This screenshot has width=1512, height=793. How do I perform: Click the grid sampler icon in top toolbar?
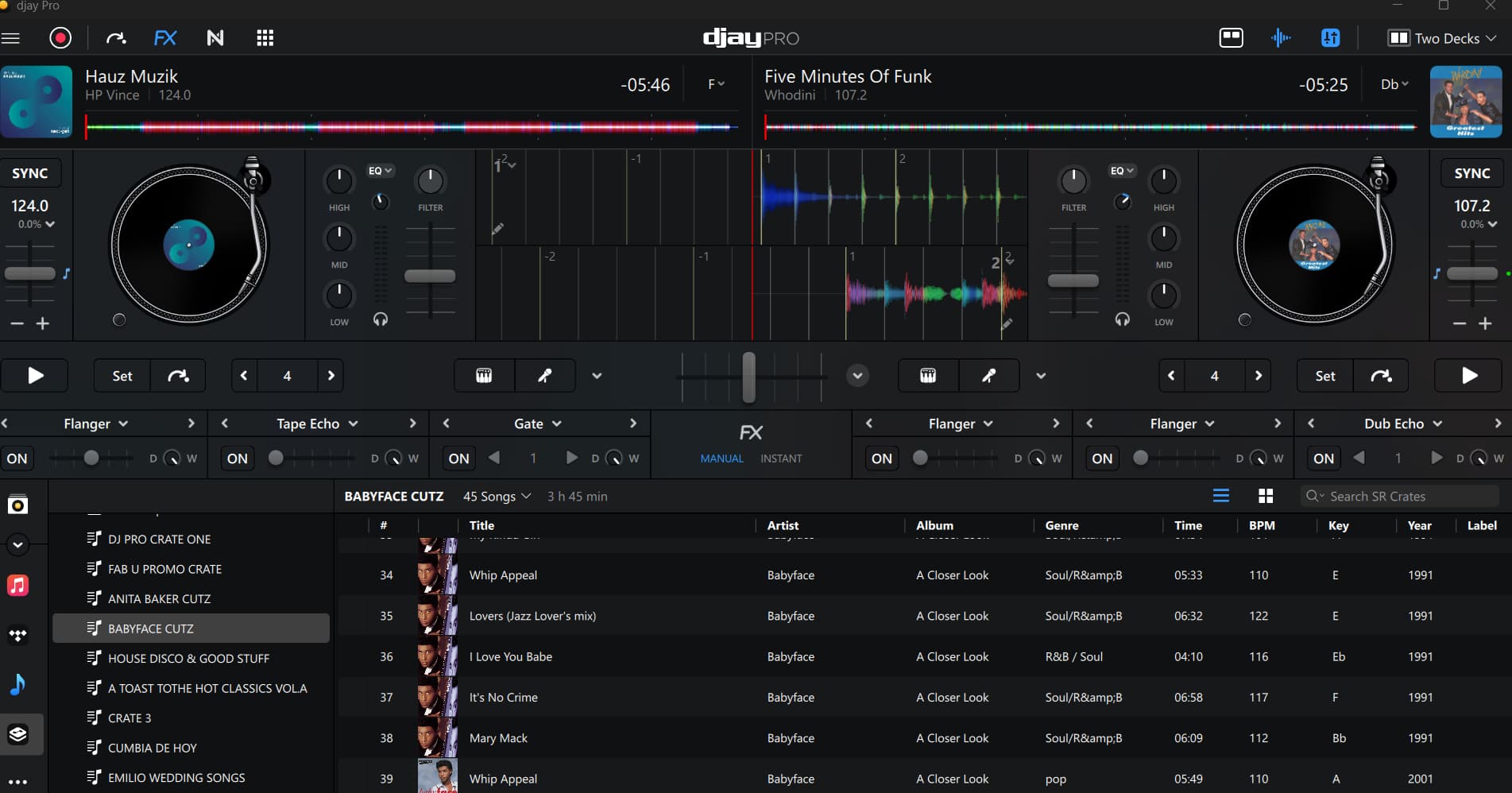pos(265,38)
